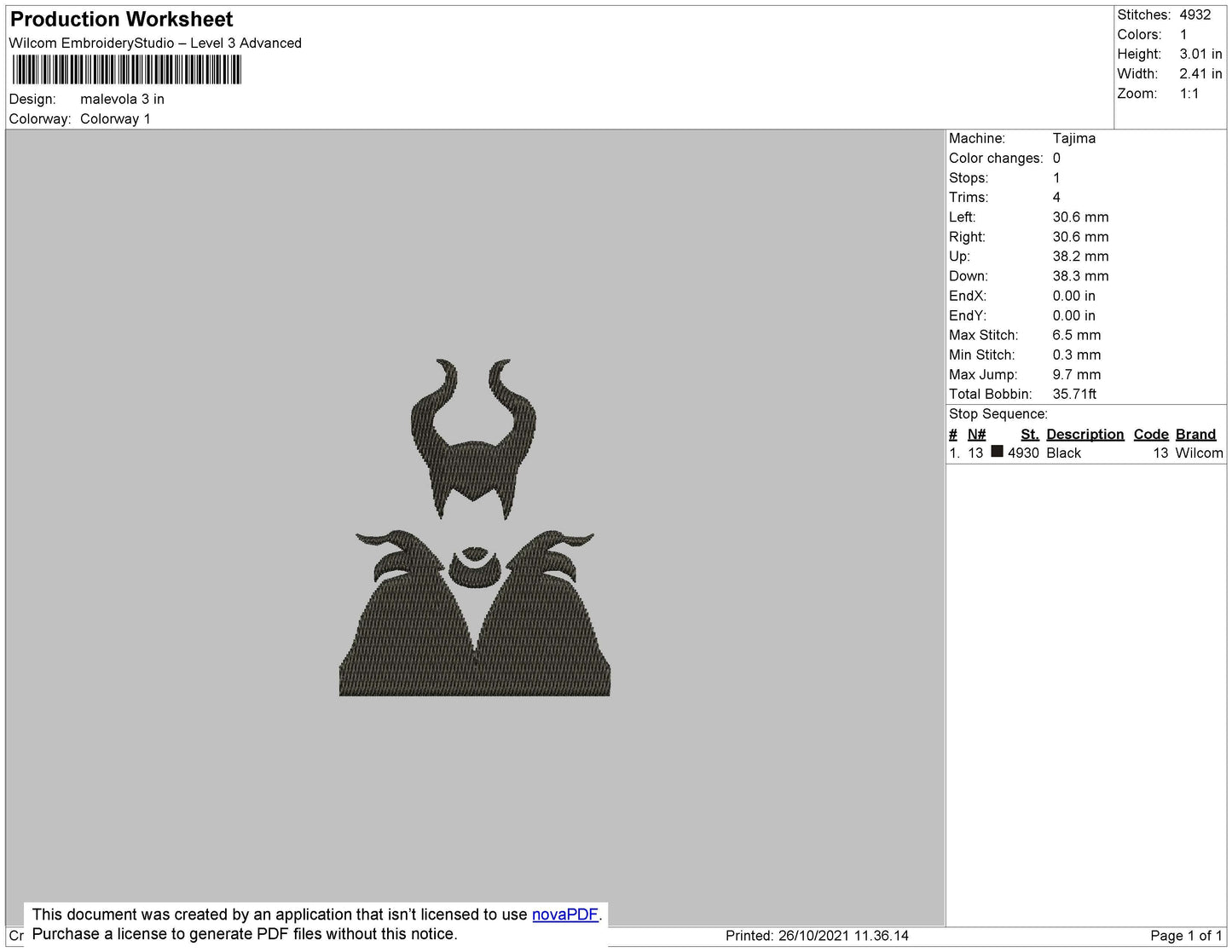Click the Down value "38.3 mm"
Screen dimensions: 1232x952
coord(1081,276)
